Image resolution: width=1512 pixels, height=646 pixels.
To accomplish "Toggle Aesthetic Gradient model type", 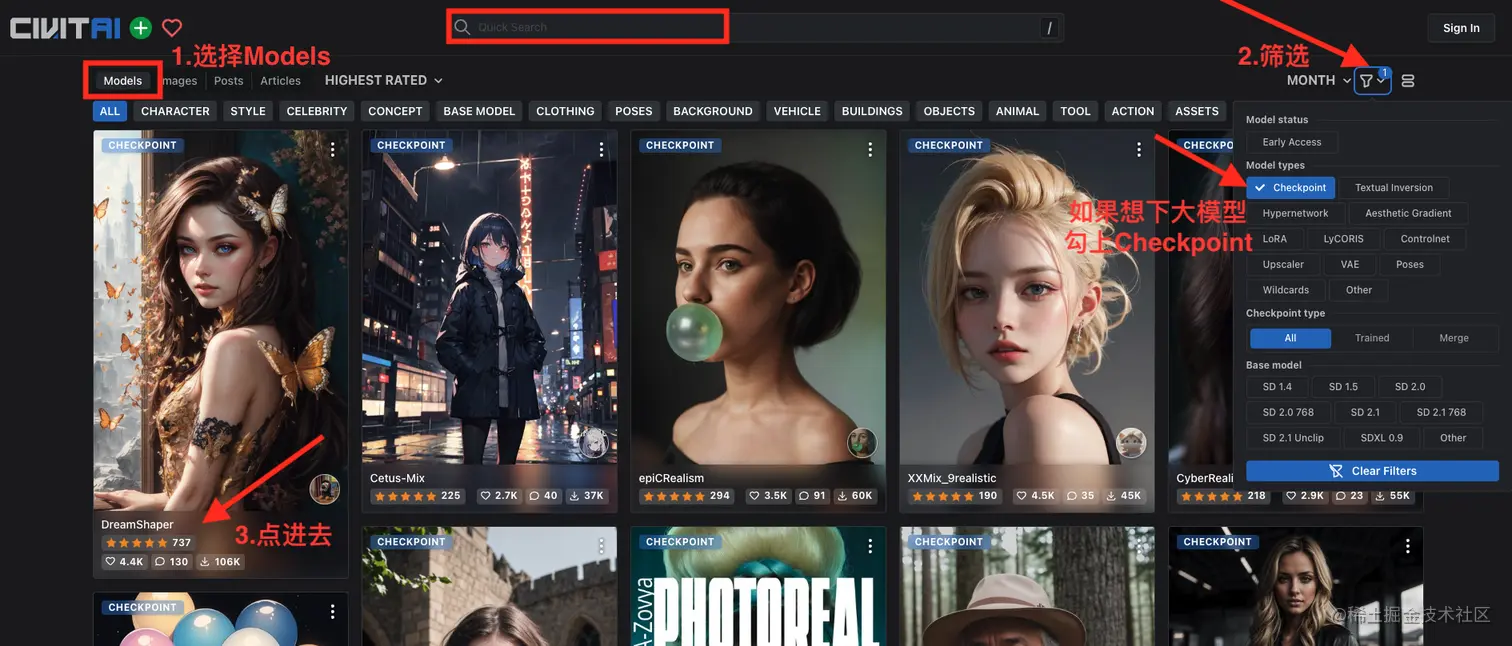I will point(1408,213).
